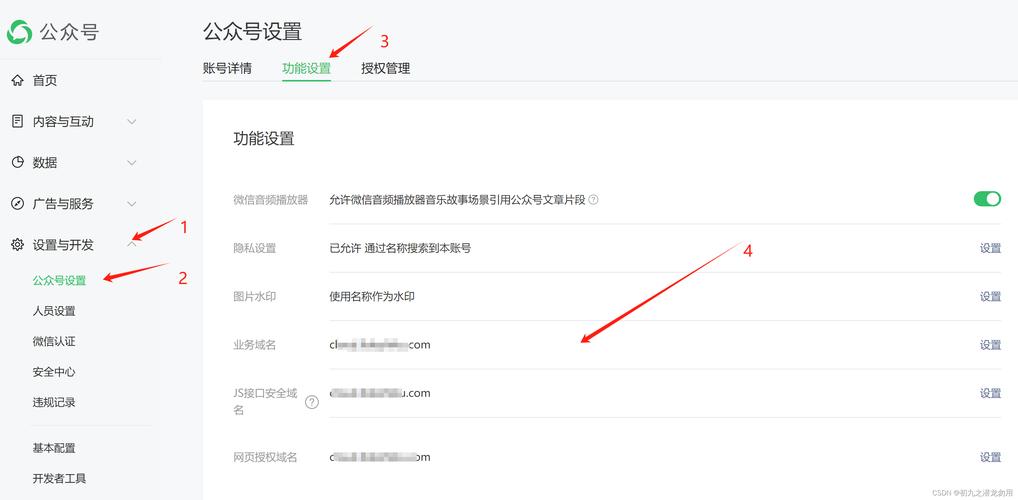Click the 数据 pie chart icon

tap(17, 162)
